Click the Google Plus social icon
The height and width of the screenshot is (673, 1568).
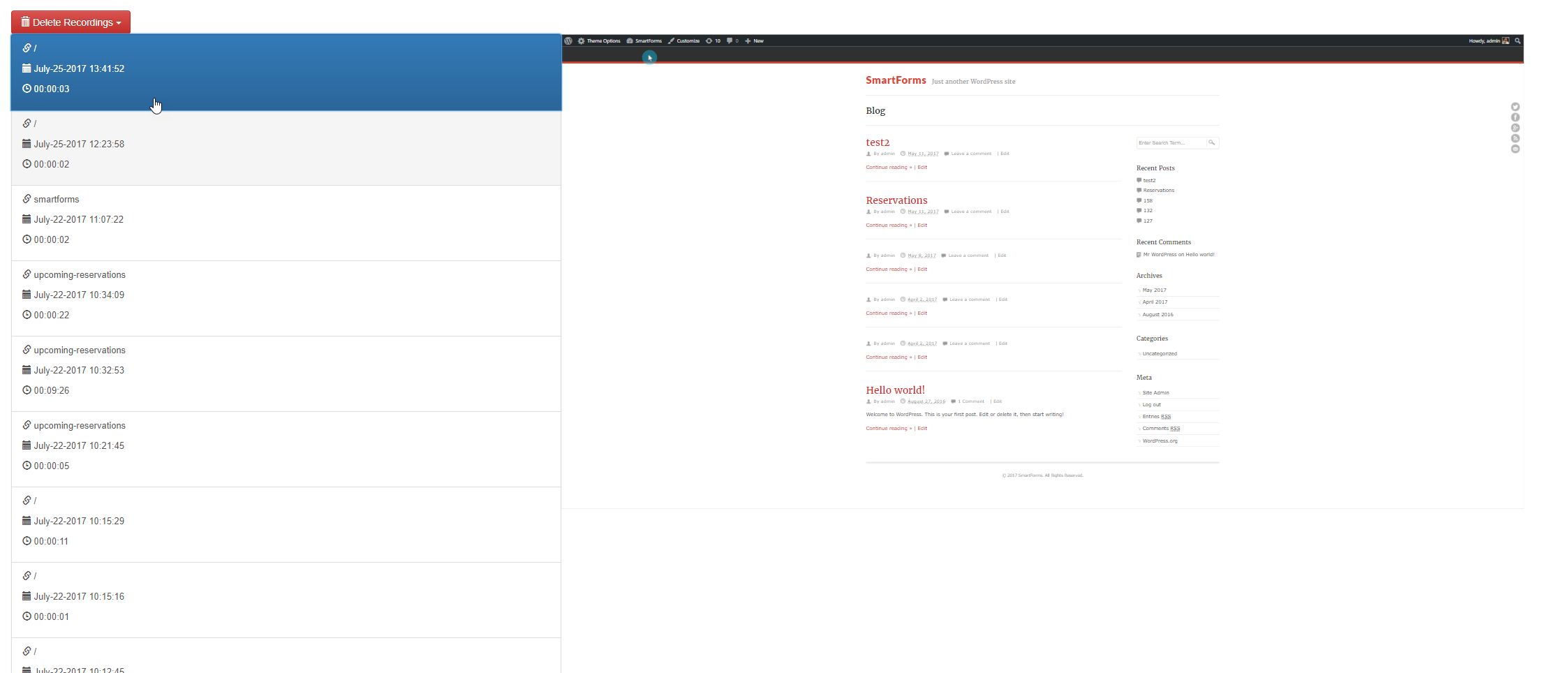click(x=1515, y=128)
